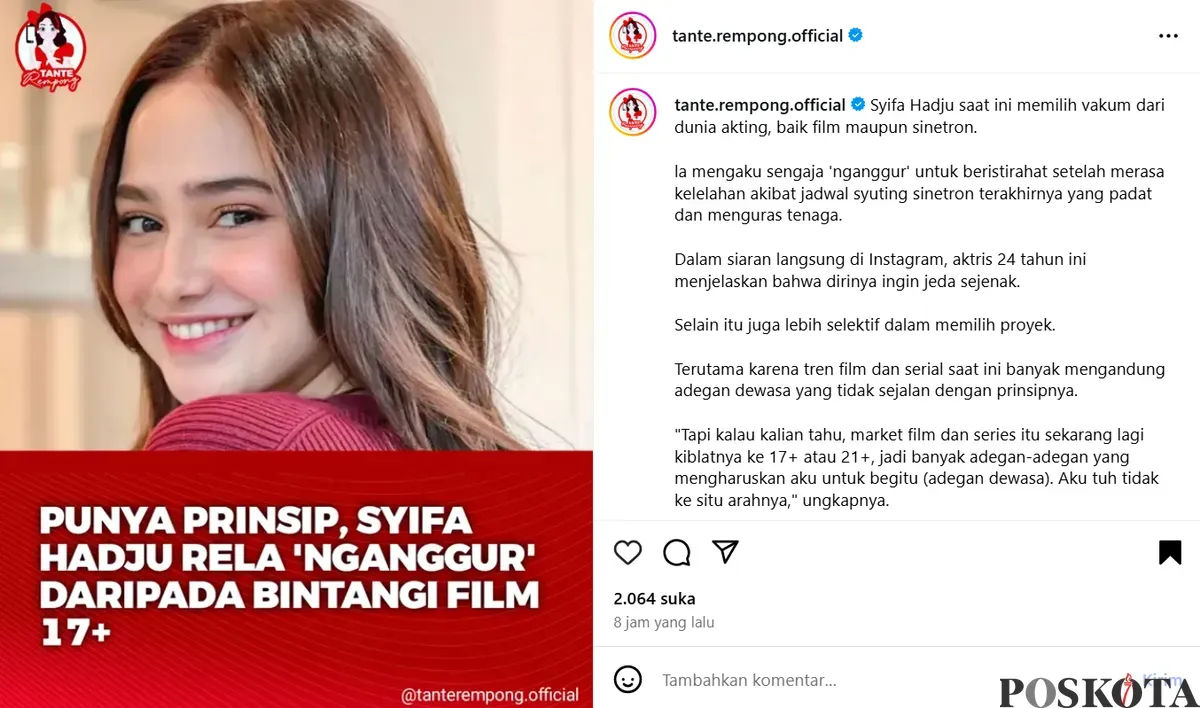Click the Tante Rempong logo on the image

point(51,49)
